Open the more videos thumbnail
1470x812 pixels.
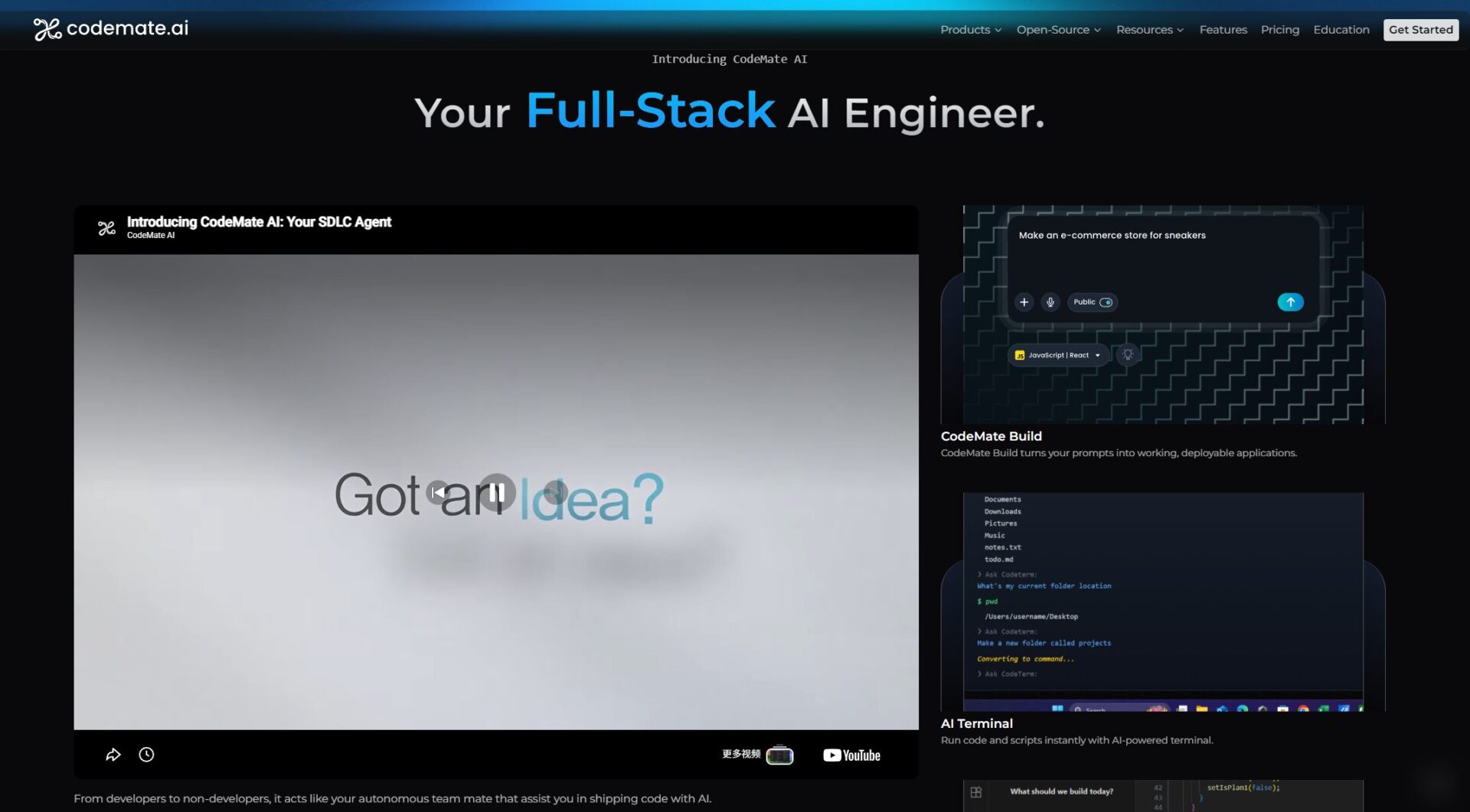tap(779, 755)
